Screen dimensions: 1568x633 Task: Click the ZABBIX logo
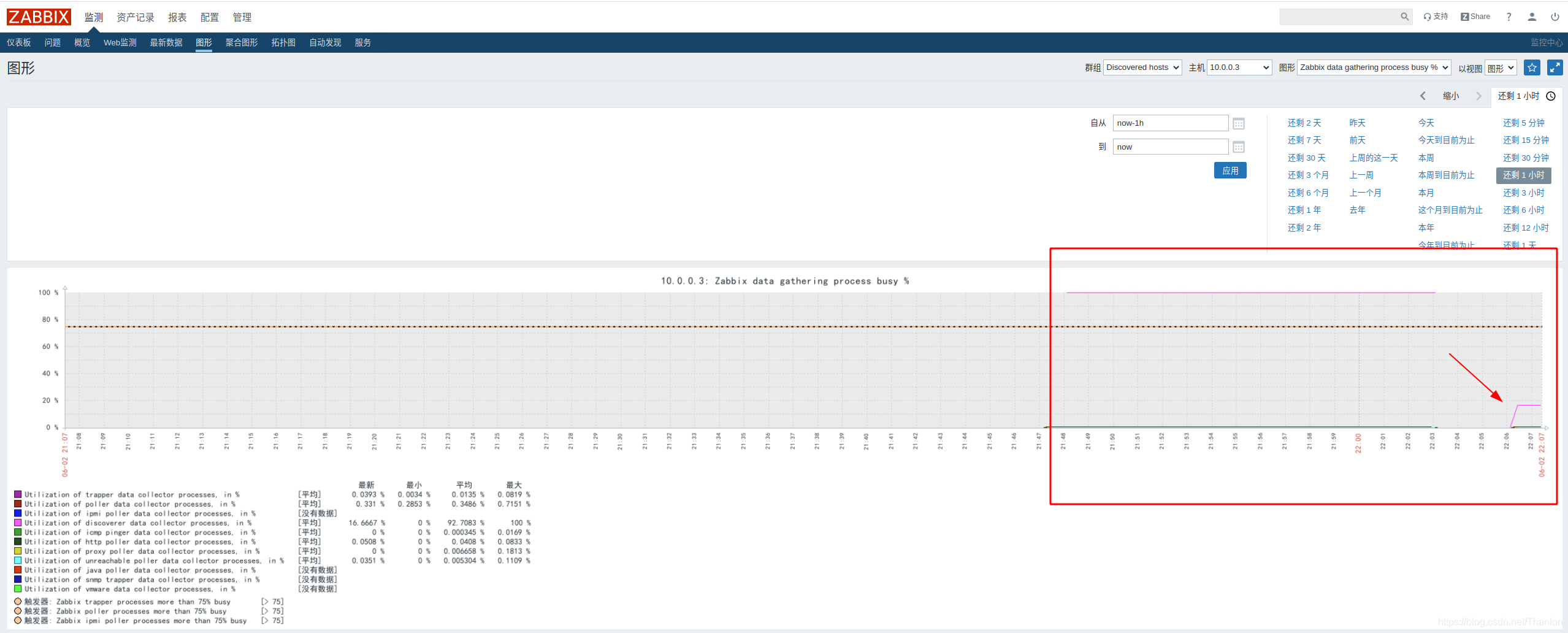coord(39,17)
